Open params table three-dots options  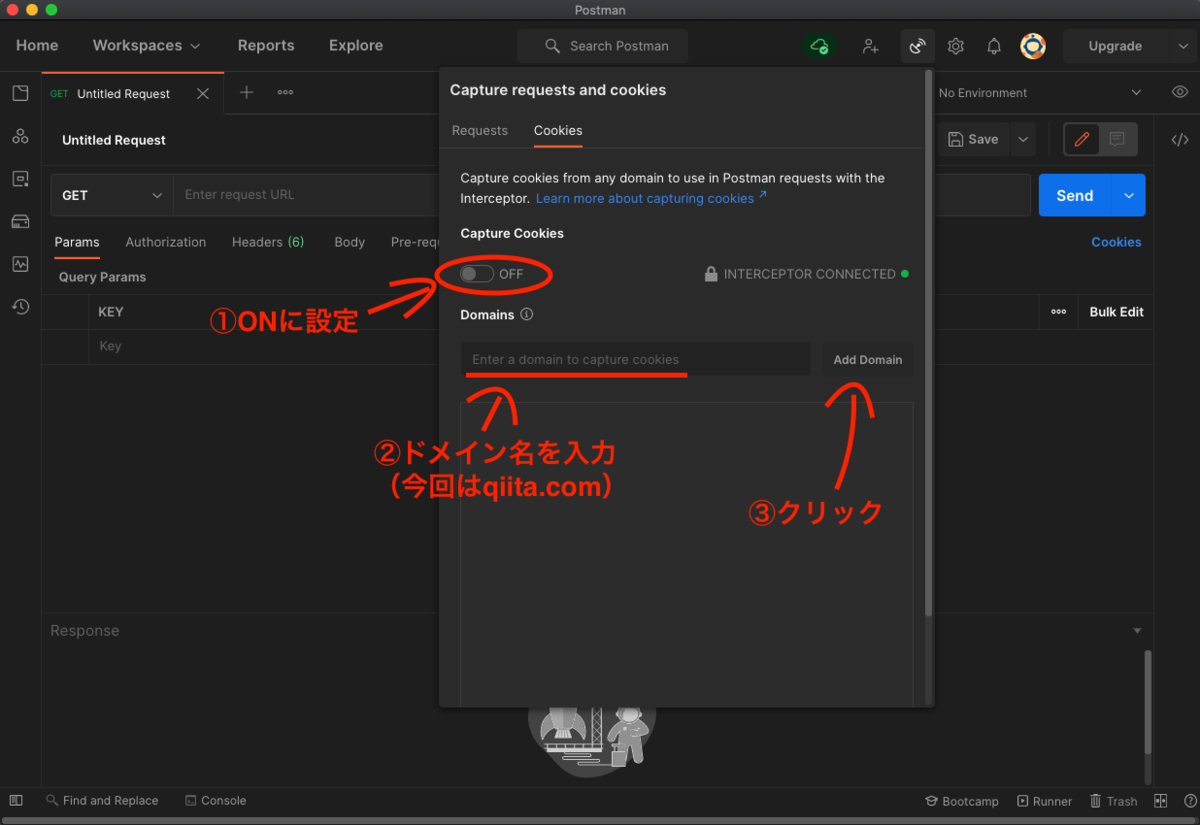coord(1058,312)
